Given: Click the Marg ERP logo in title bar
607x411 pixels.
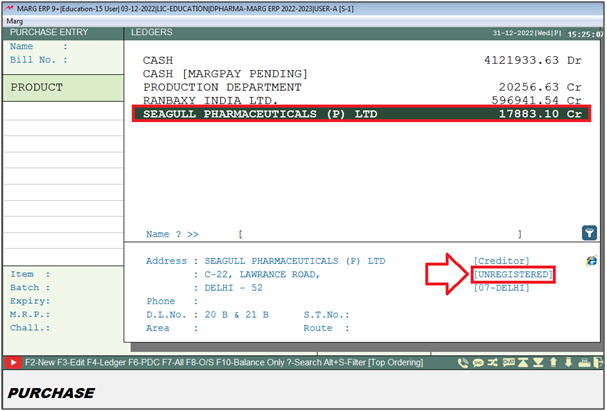Looking at the screenshot, I should tap(9, 9).
